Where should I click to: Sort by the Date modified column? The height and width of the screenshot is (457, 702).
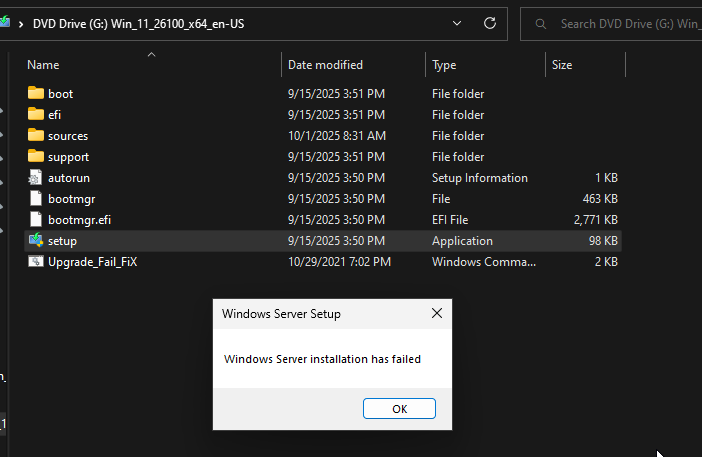pos(325,65)
